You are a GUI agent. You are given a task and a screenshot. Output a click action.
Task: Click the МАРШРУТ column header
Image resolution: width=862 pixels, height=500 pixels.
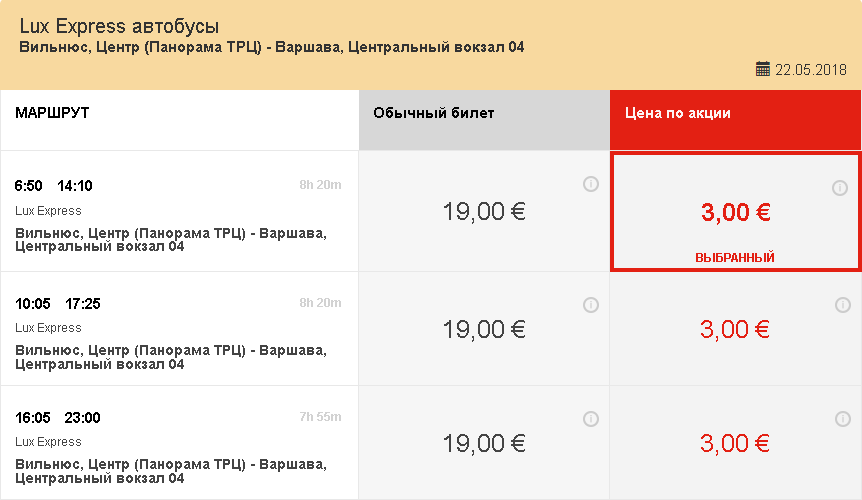[179, 120]
